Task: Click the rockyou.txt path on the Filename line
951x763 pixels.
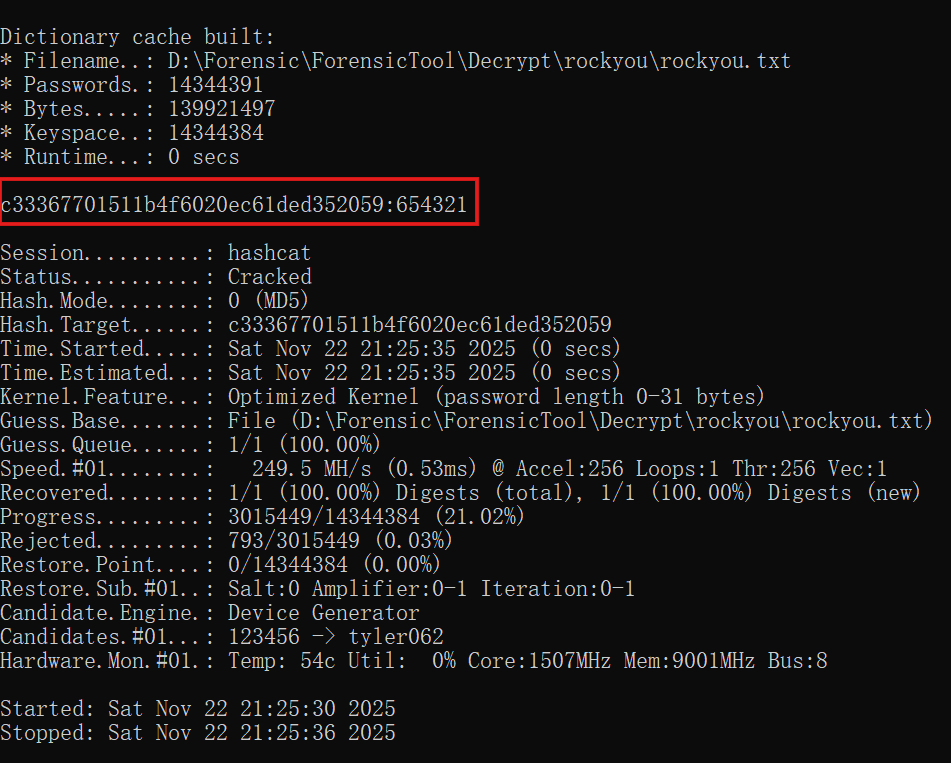Action: [x=479, y=61]
